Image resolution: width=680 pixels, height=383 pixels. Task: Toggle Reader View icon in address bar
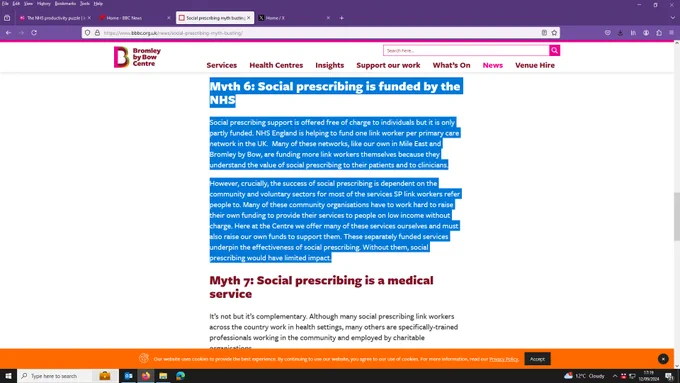544,33
